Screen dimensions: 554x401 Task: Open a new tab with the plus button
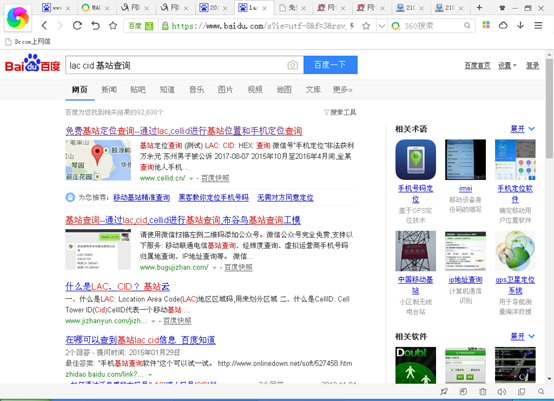[479, 7]
